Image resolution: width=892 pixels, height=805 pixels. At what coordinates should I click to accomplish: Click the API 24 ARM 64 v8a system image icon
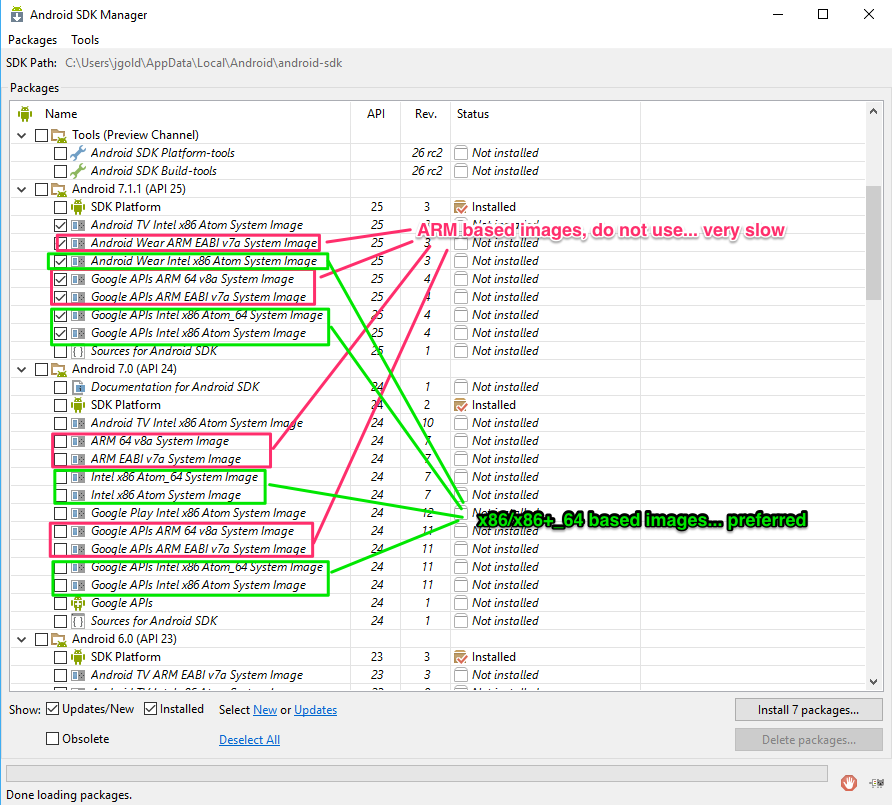pos(78,441)
